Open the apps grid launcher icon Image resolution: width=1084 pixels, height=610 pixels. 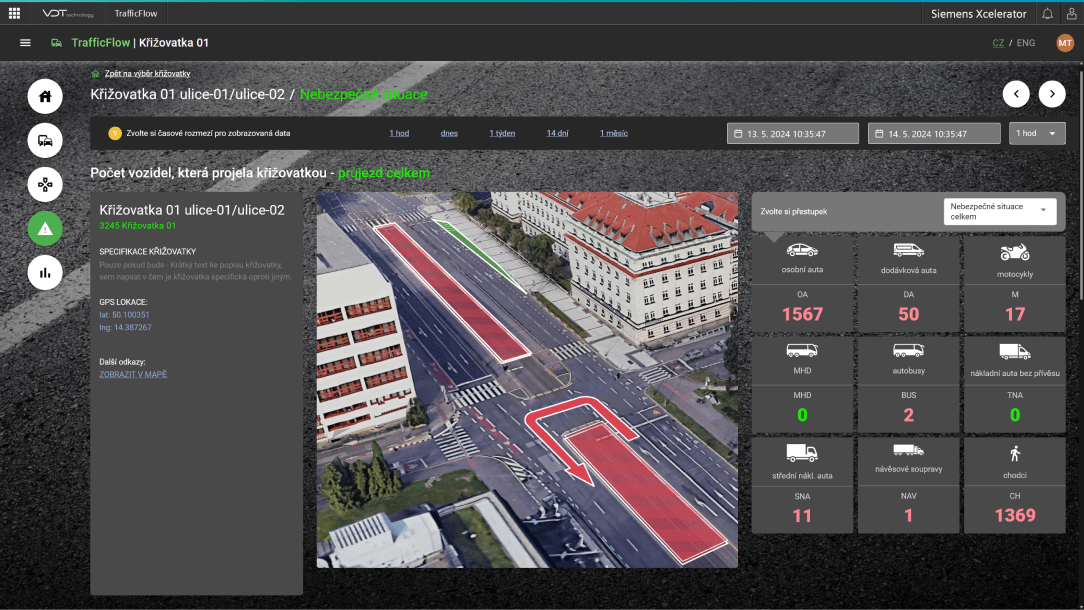coord(14,14)
